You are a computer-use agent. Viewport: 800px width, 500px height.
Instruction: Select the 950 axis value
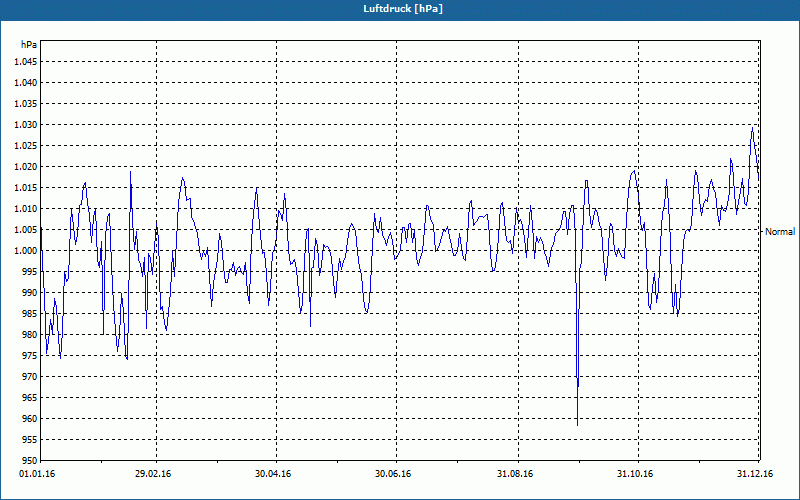(x=30, y=460)
